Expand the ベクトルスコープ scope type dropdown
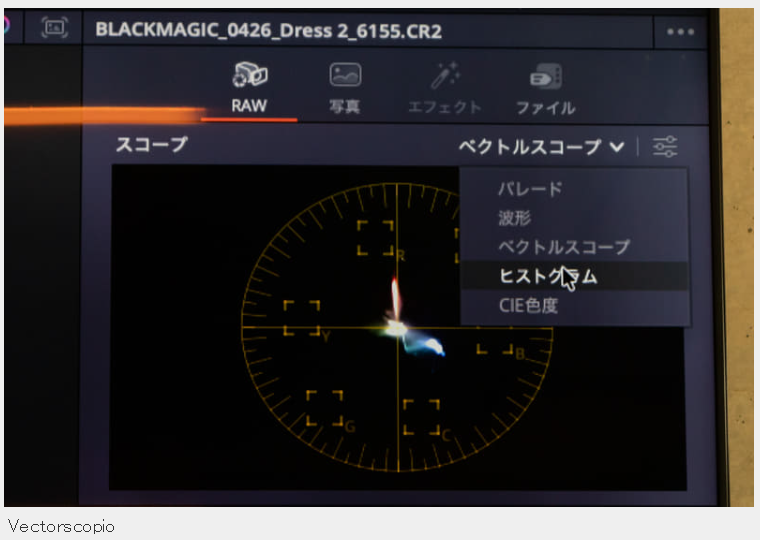760x540 pixels. coord(541,146)
